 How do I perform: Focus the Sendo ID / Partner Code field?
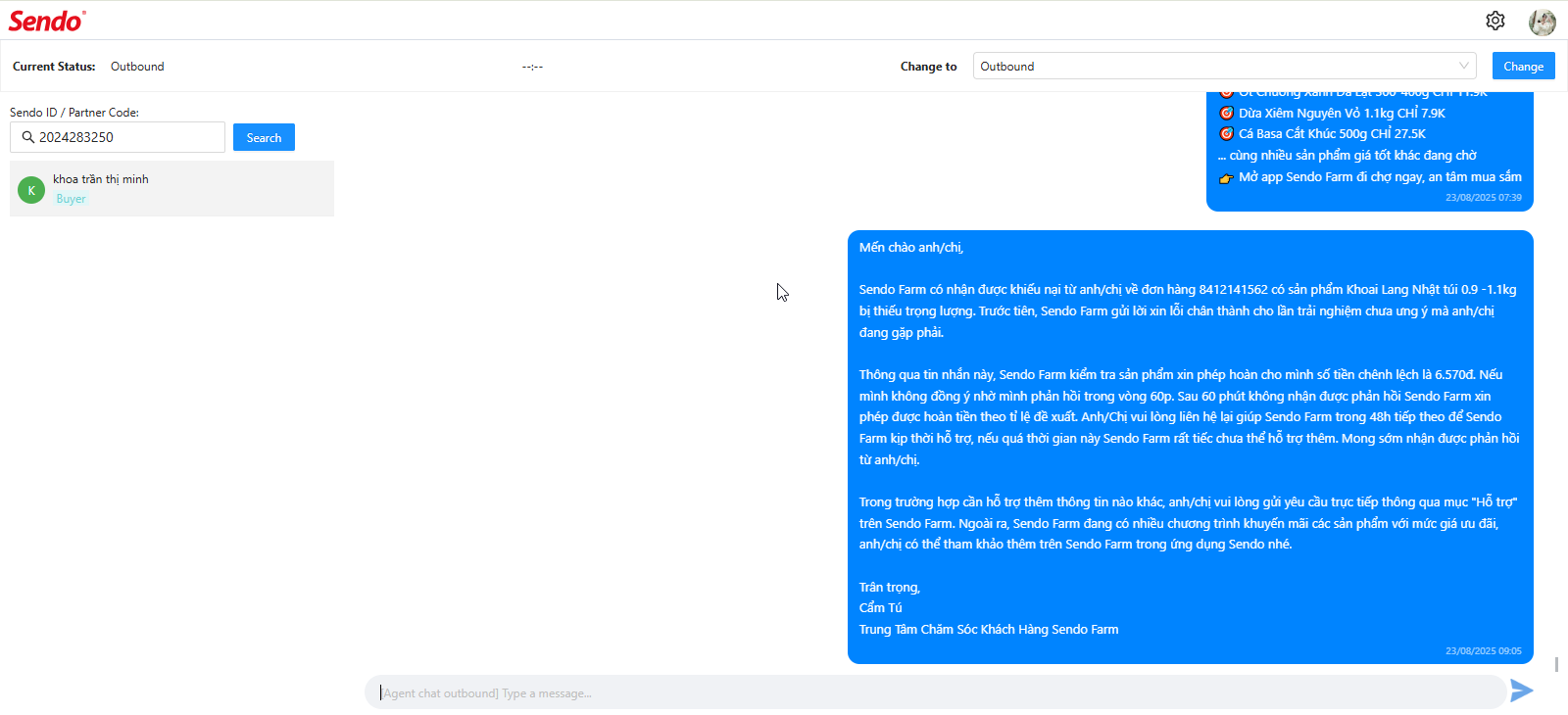coord(118,137)
